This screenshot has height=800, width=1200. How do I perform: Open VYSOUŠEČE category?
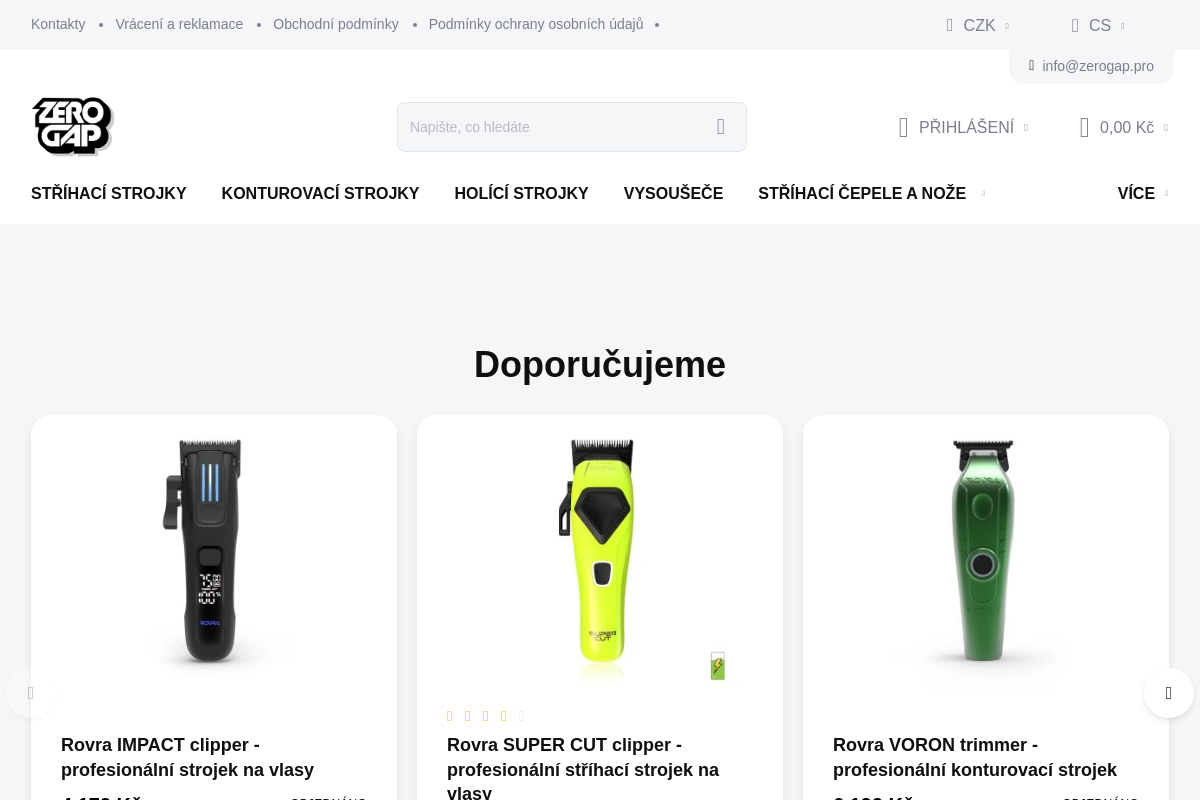(673, 194)
